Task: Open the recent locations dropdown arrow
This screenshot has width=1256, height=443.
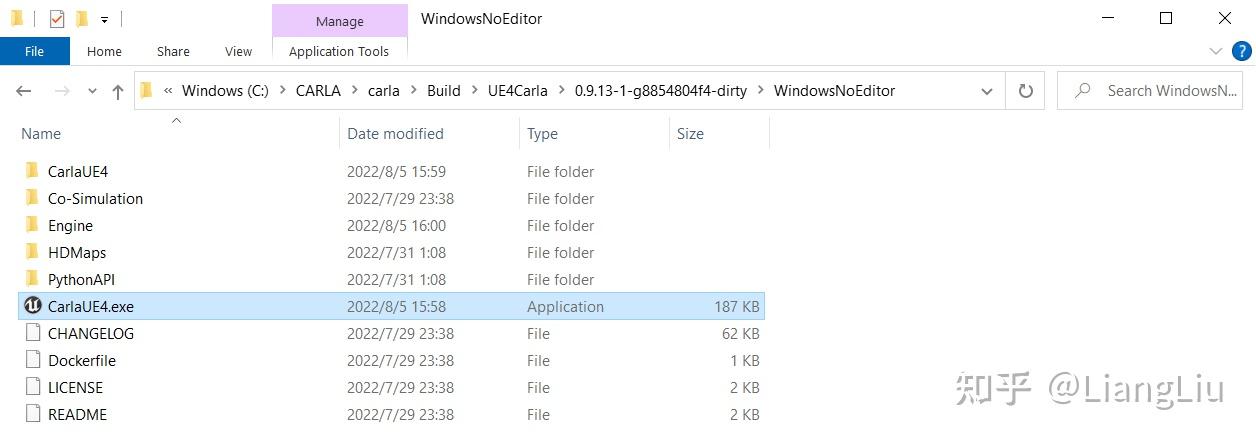Action: point(92,91)
